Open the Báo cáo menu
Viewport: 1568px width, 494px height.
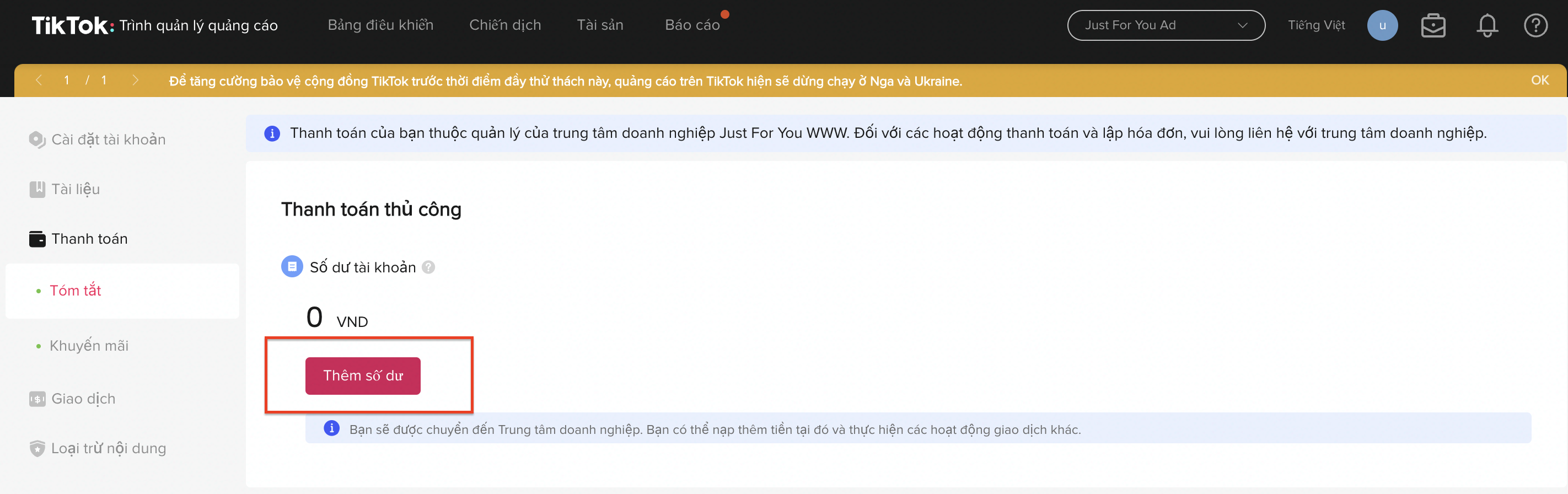(692, 25)
